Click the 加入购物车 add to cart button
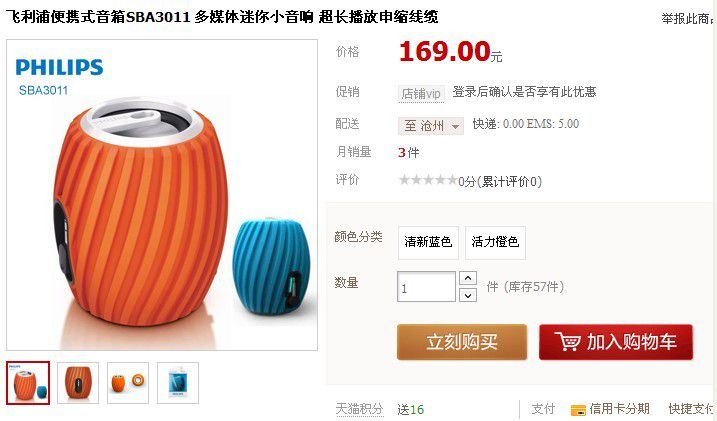This screenshot has width=717, height=421. (616, 342)
